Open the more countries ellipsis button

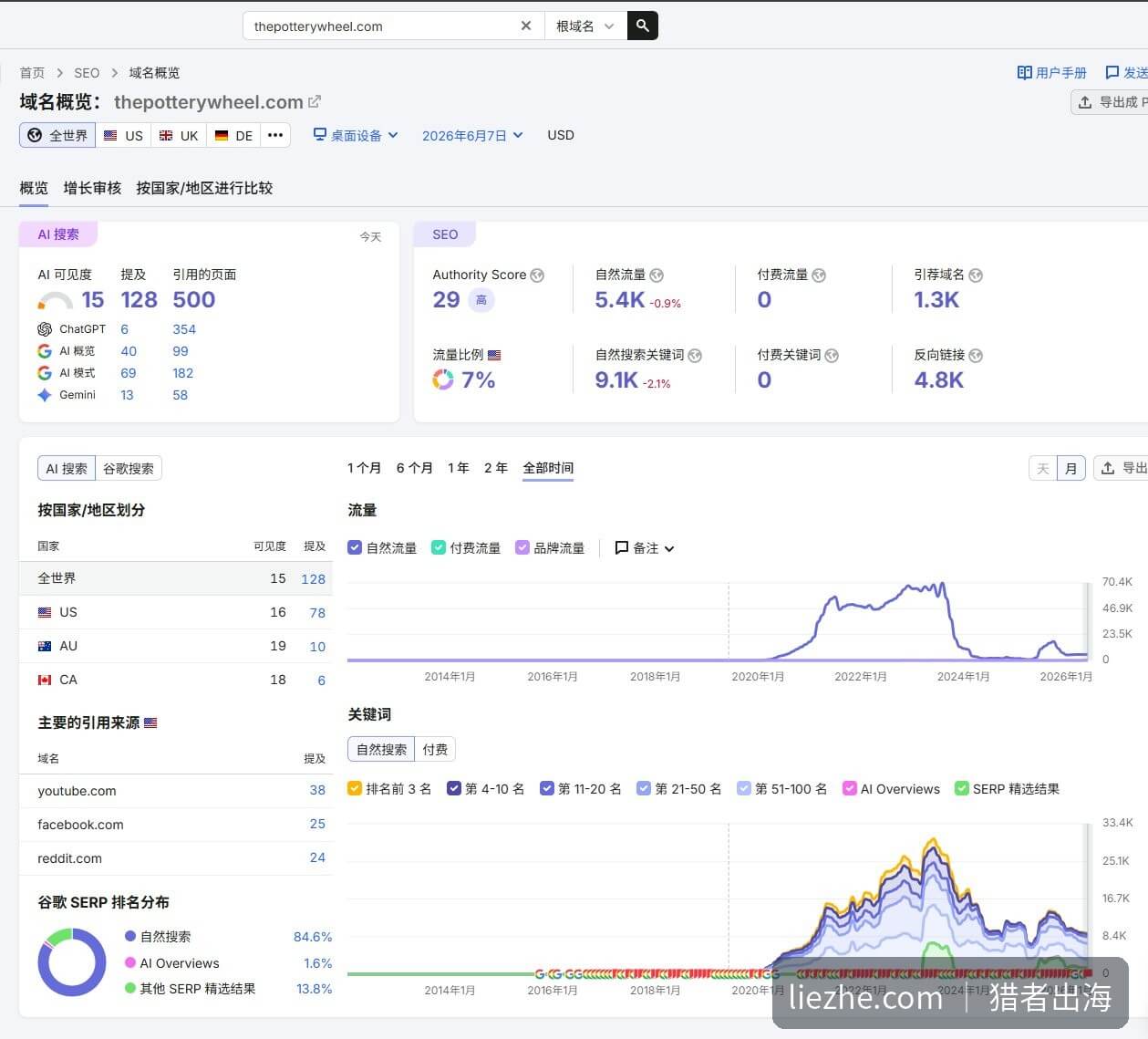275,135
